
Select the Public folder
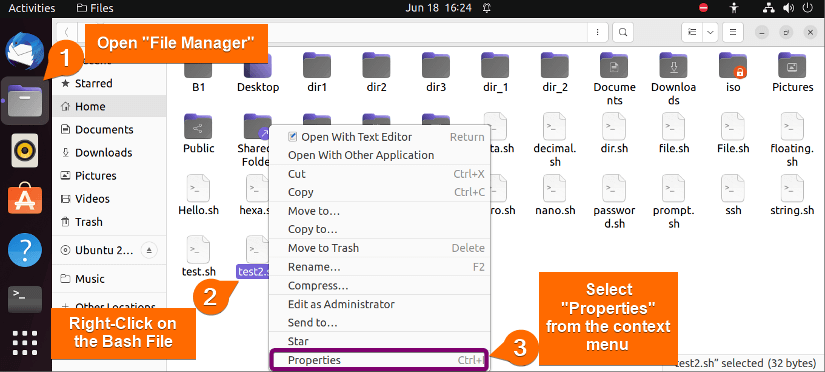[x=198, y=134]
